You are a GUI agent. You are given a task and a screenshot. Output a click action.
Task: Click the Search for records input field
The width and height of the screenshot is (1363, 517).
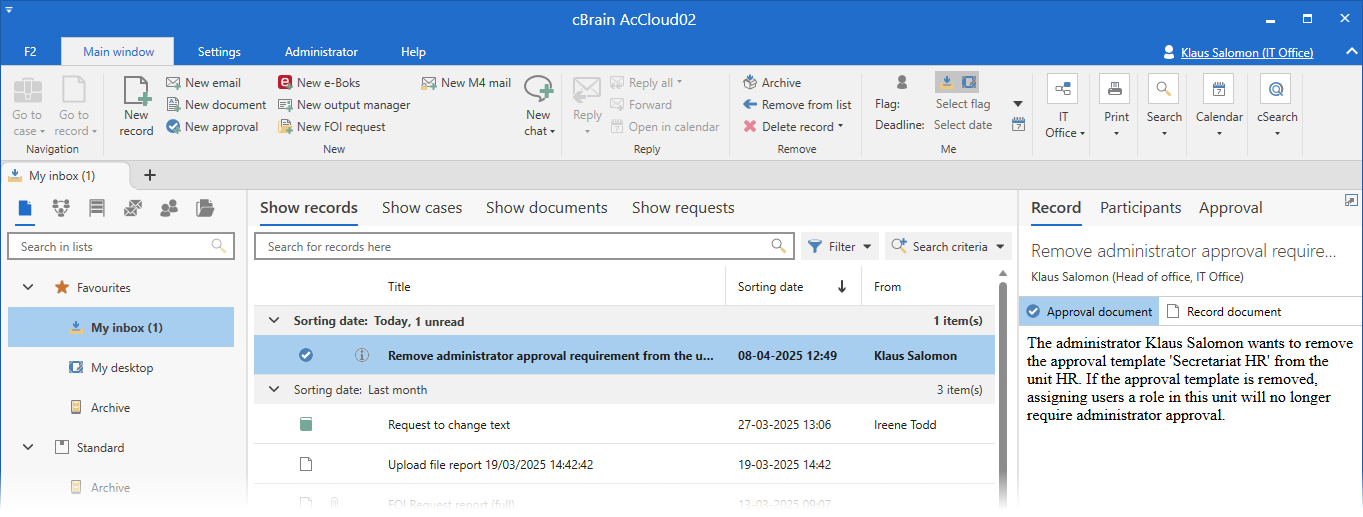[515, 247]
